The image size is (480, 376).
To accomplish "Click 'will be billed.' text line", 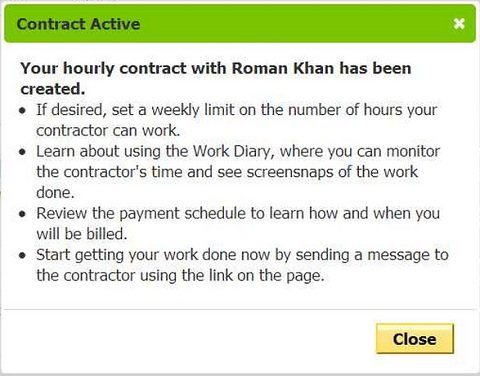I will (x=82, y=234).
